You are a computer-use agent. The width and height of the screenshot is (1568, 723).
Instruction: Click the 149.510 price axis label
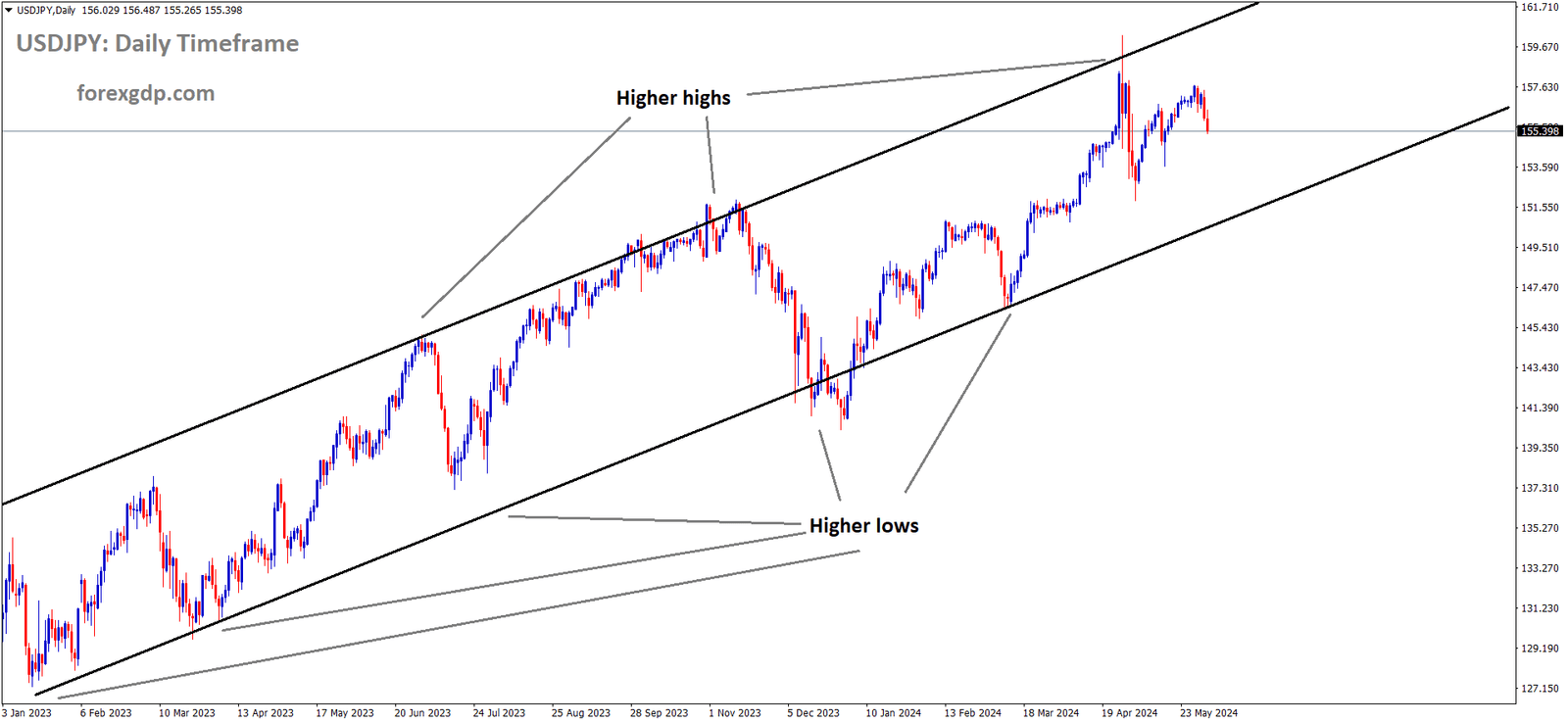tap(1540, 248)
